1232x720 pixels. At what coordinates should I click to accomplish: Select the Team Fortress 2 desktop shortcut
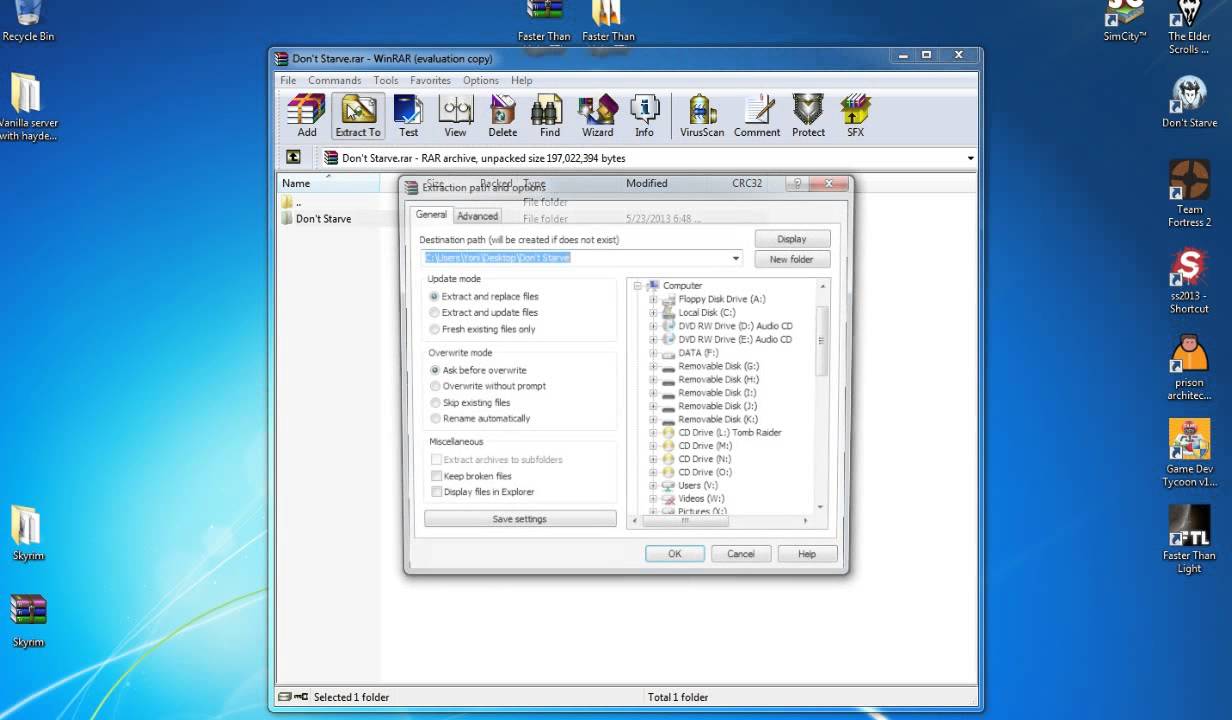[1189, 194]
